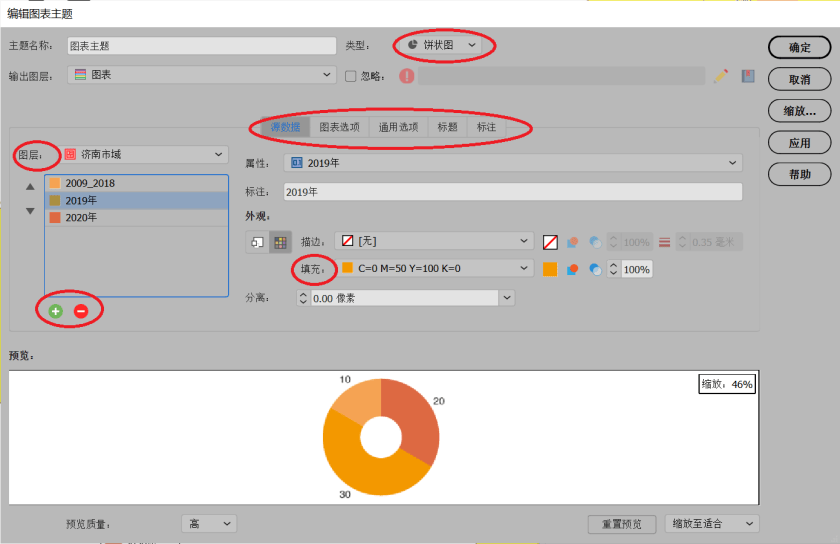Open the 填充 color dropdown
This screenshot has width=840, height=544.
(x=435, y=268)
